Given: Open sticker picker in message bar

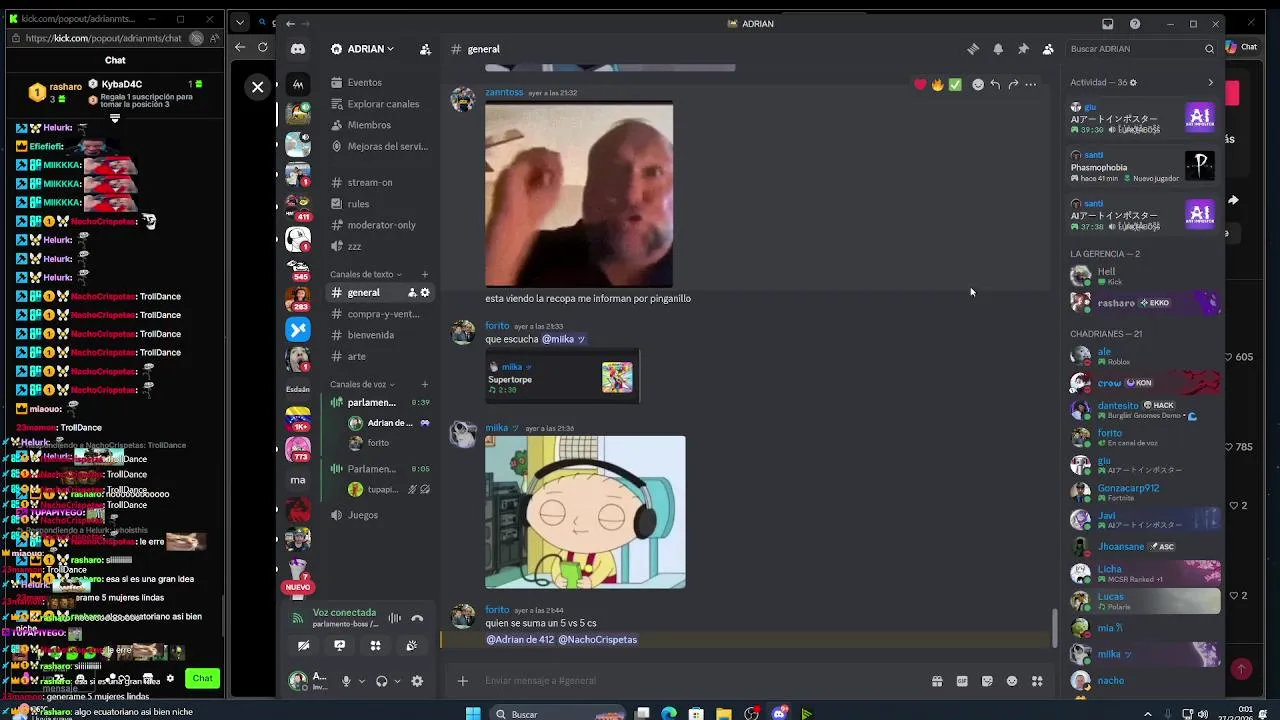Looking at the screenshot, I should (x=987, y=681).
